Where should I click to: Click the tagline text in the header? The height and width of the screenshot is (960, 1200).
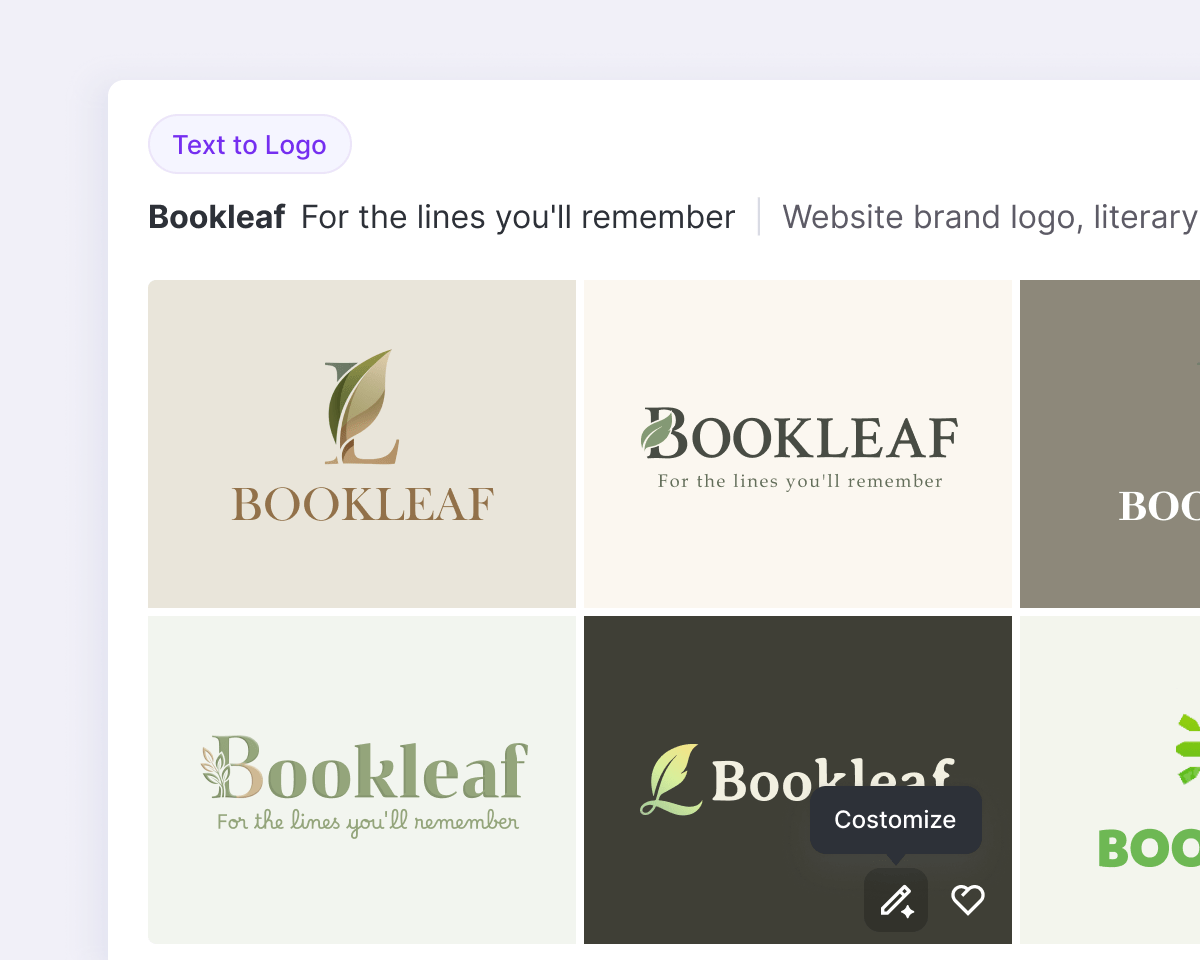point(518,217)
